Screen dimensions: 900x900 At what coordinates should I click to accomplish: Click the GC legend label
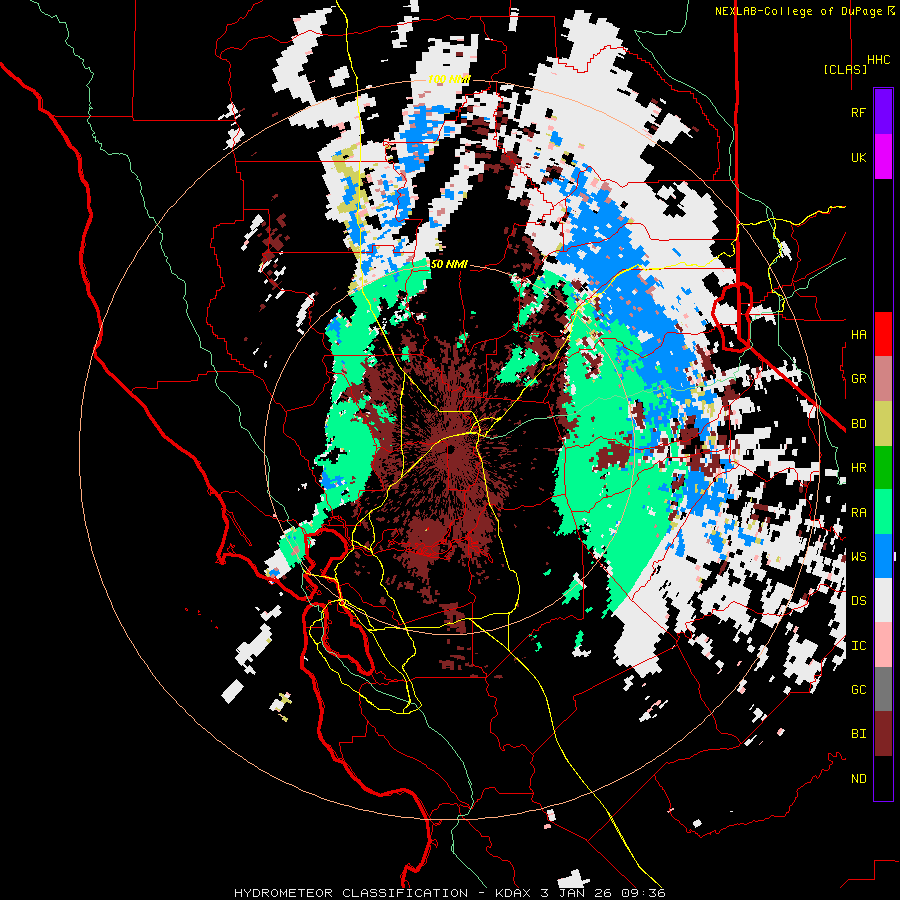858,690
